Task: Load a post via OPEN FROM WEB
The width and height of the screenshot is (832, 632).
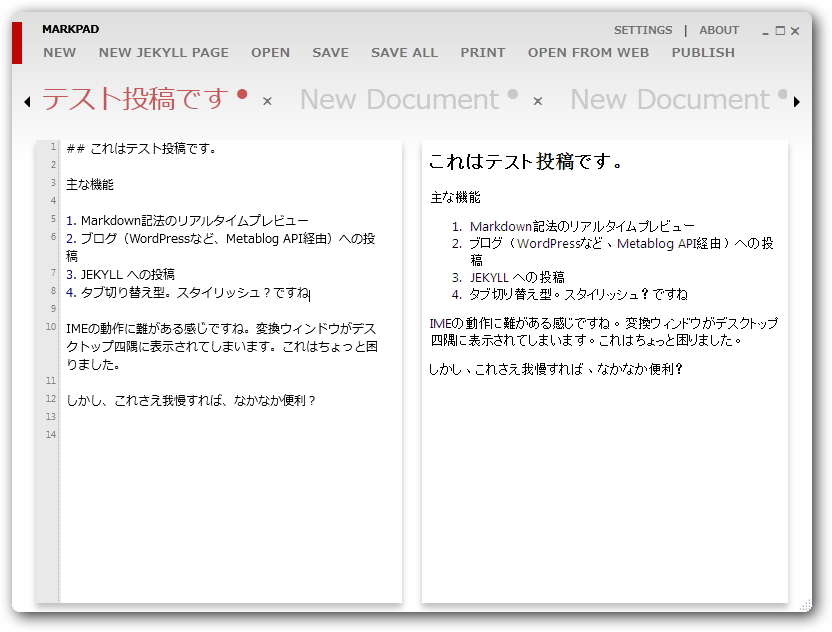Action: click(588, 52)
